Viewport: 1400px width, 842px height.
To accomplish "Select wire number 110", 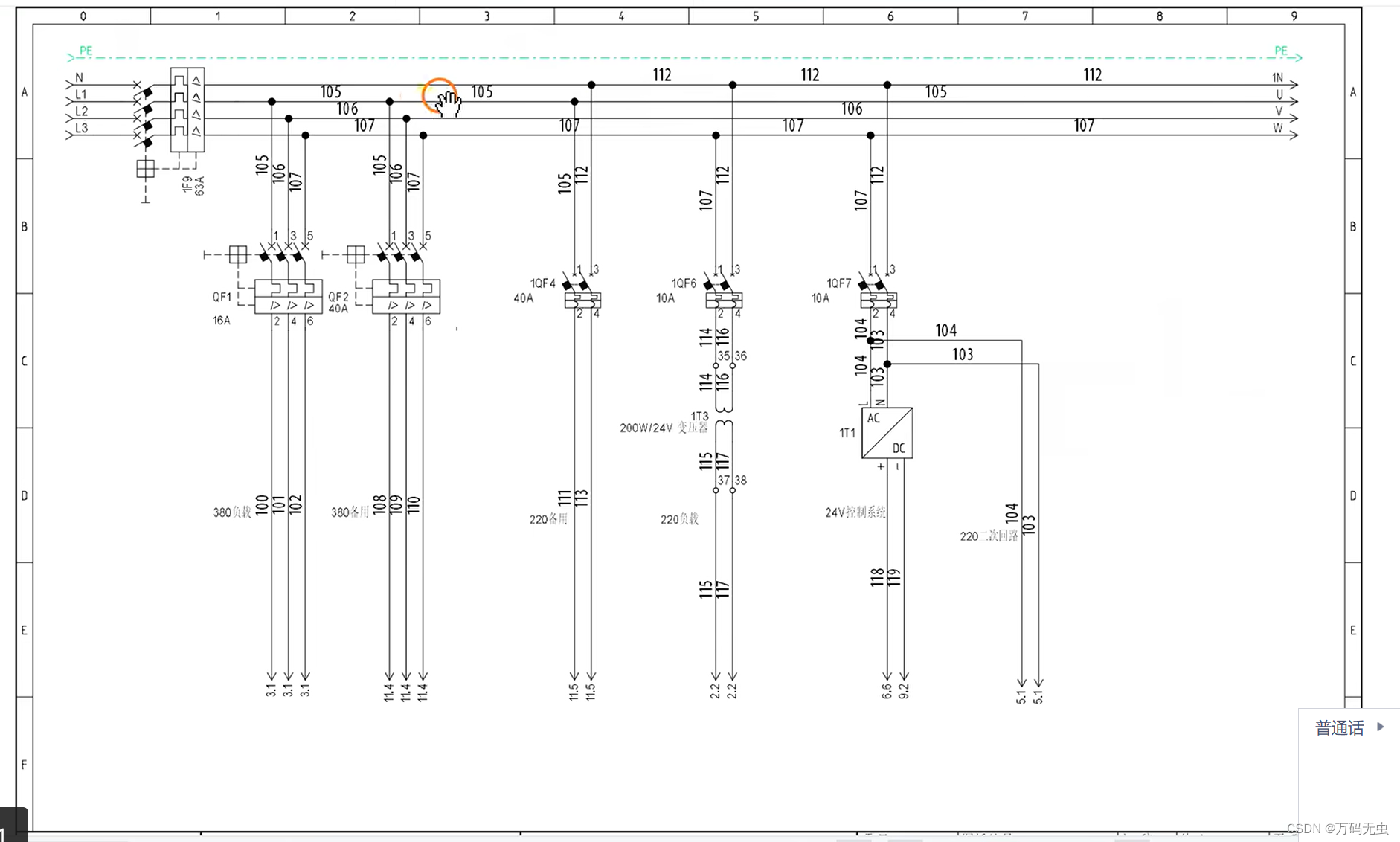I will [x=414, y=505].
